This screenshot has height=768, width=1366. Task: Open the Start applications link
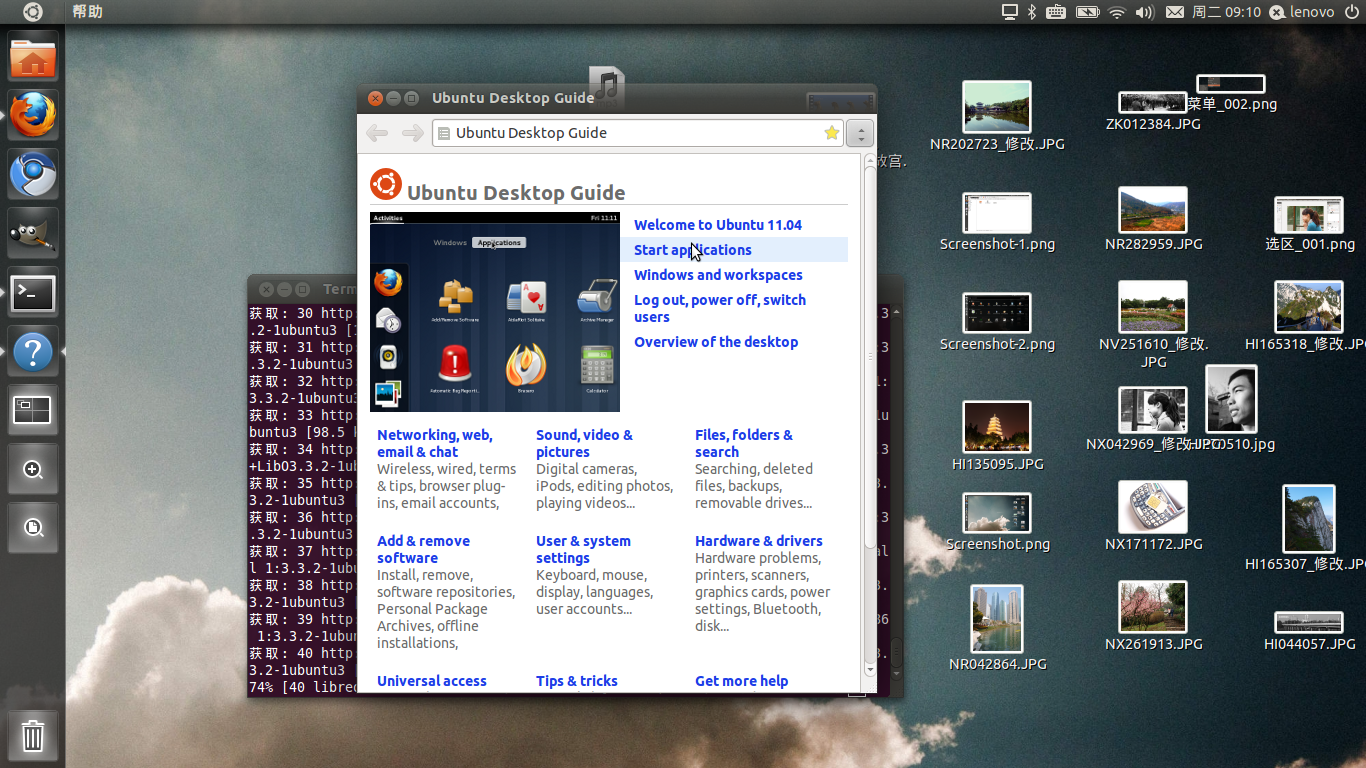coord(693,250)
